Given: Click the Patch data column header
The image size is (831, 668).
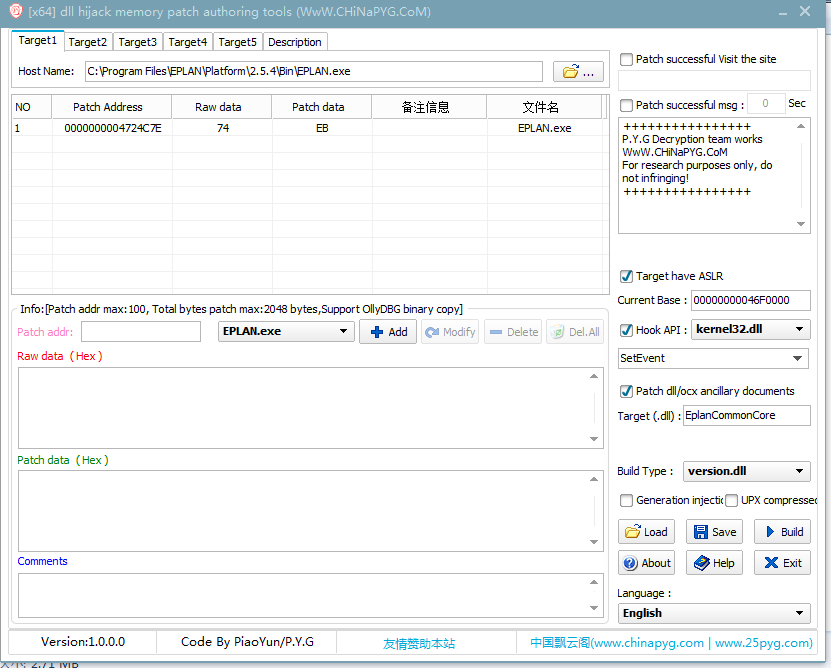Looking at the screenshot, I should 322,107.
